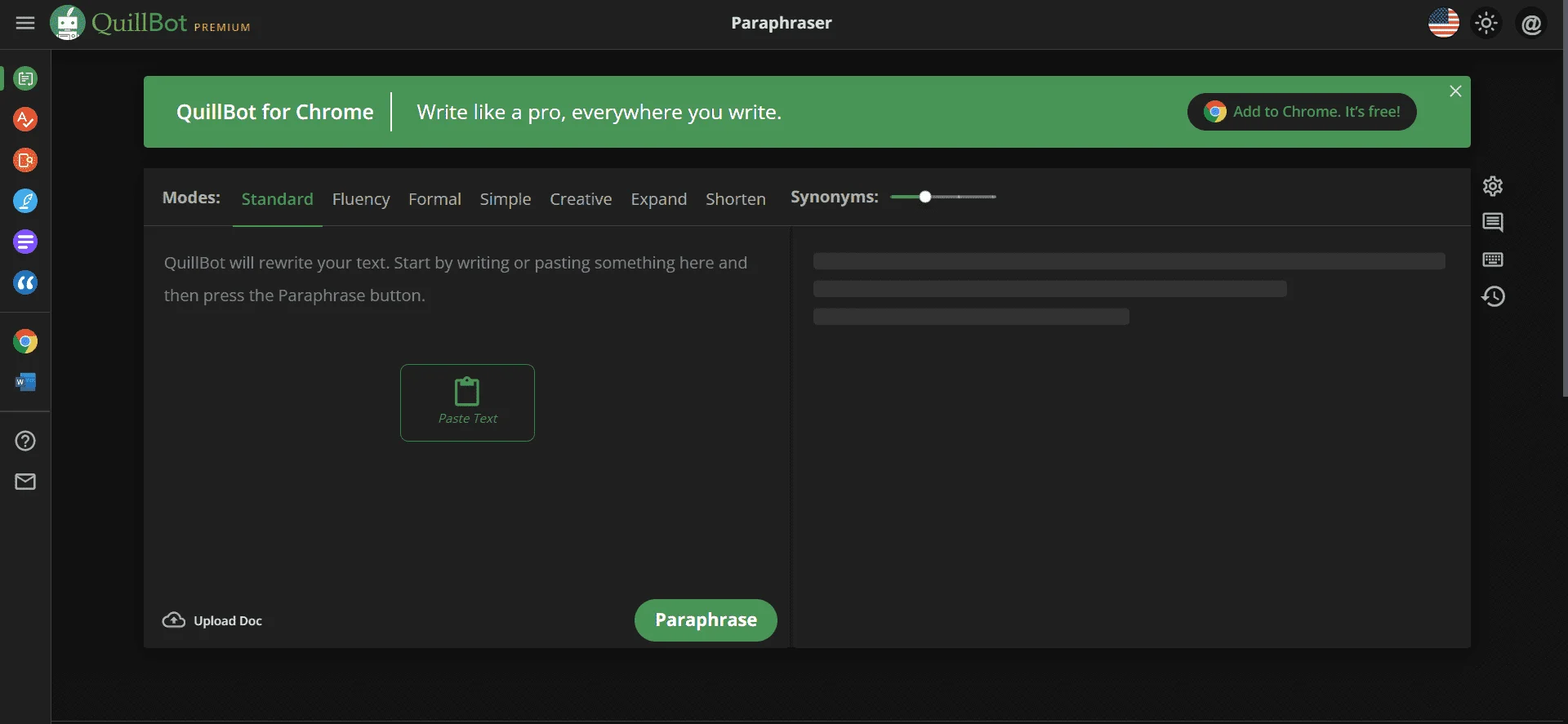Open the Contact mail icon
Screen dimensions: 1568x724
(25, 482)
